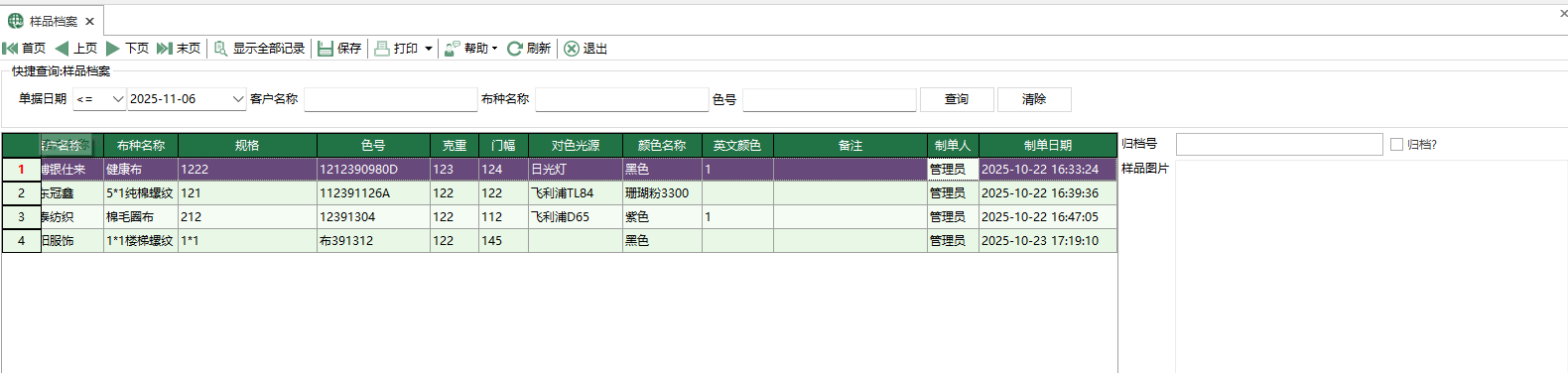Click the 查询 button
1568x373 pixels.
[x=957, y=99]
